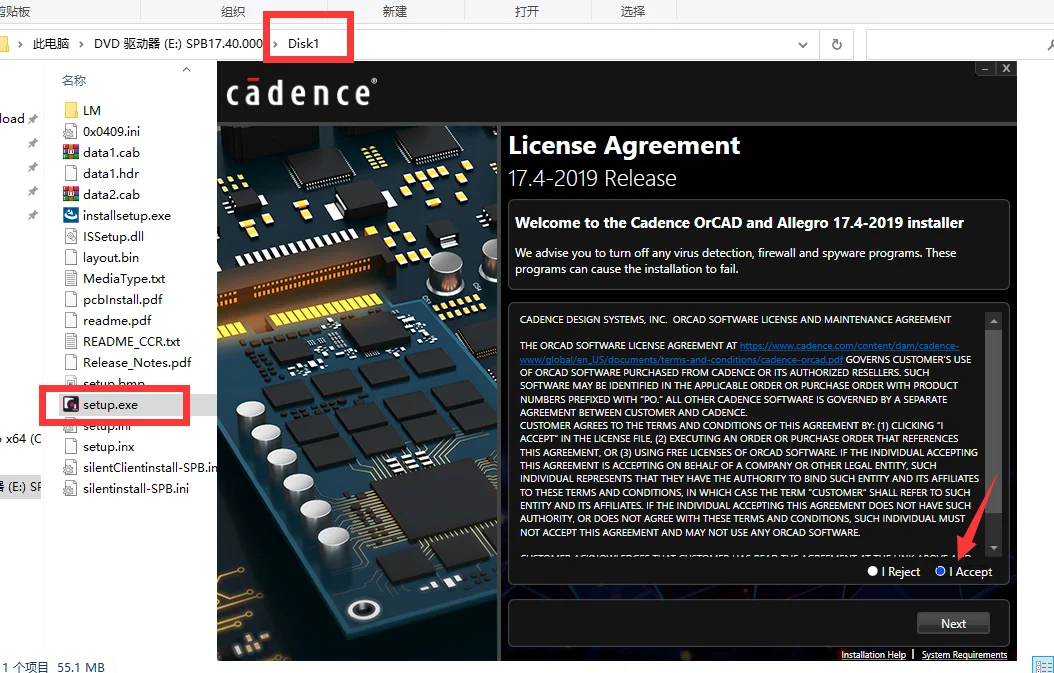Screen dimensions: 1054x673
Task: Select the I Reject radio button
Action: [873, 571]
